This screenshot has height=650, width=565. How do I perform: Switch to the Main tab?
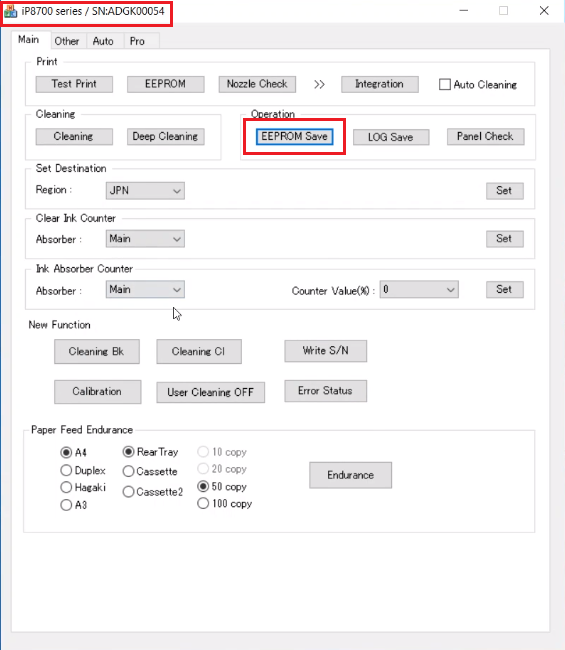[x=29, y=40]
